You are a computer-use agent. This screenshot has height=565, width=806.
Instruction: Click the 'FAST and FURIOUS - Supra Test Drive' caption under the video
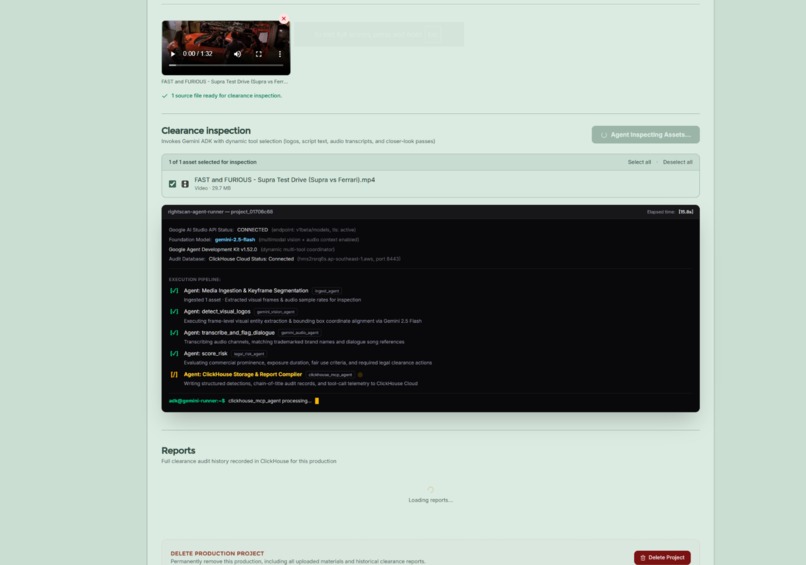click(225, 82)
